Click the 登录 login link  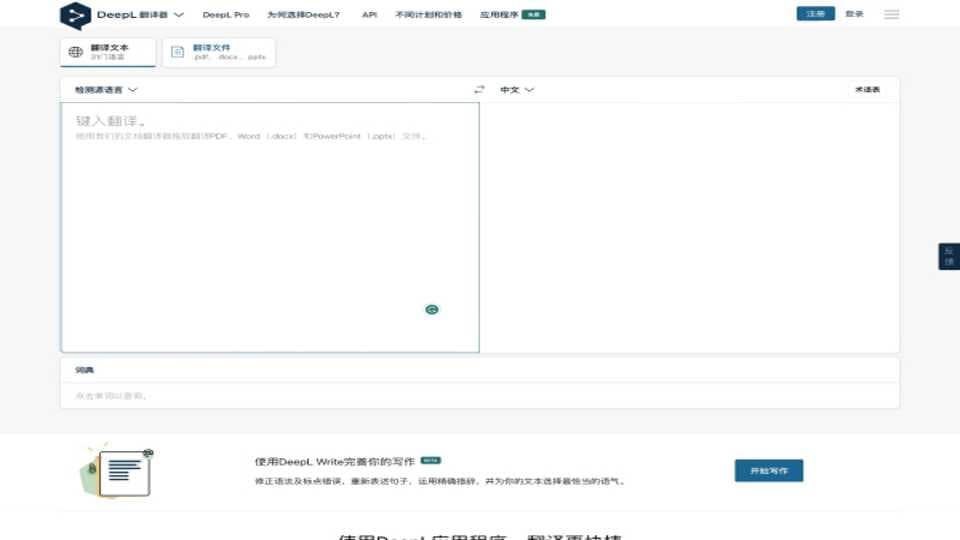[x=854, y=13]
